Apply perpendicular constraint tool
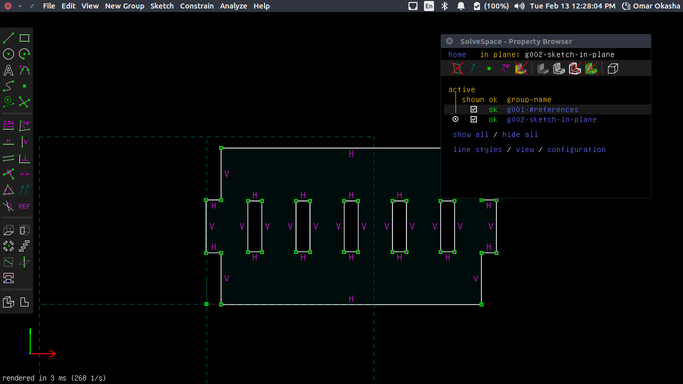This screenshot has width=683, height=384. pos(24,158)
